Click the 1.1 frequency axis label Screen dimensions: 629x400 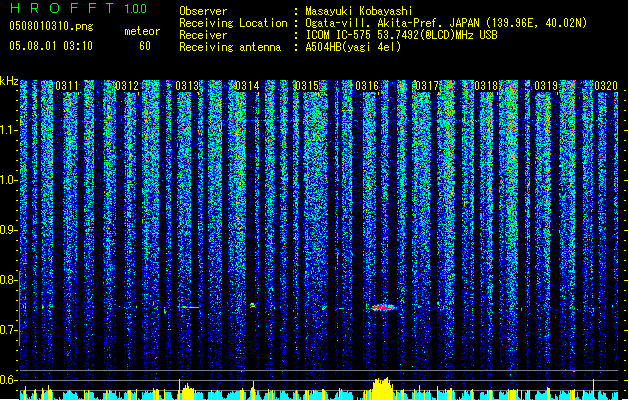[8, 130]
